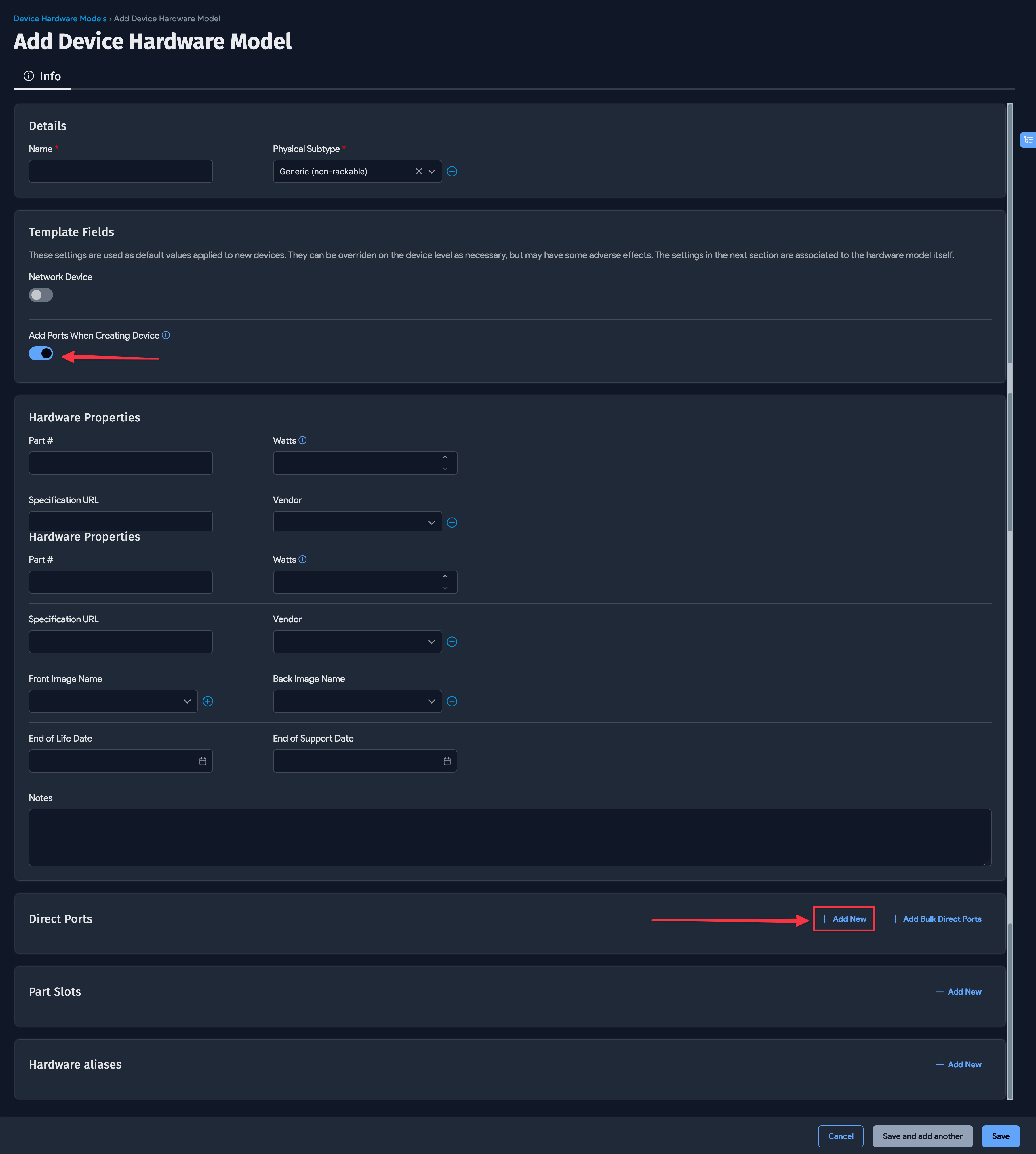Image resolution: width=1036 pixels, height=1154 pixels.
Task: Click Add Bulk Direct Ports
Action: (936, 918)
